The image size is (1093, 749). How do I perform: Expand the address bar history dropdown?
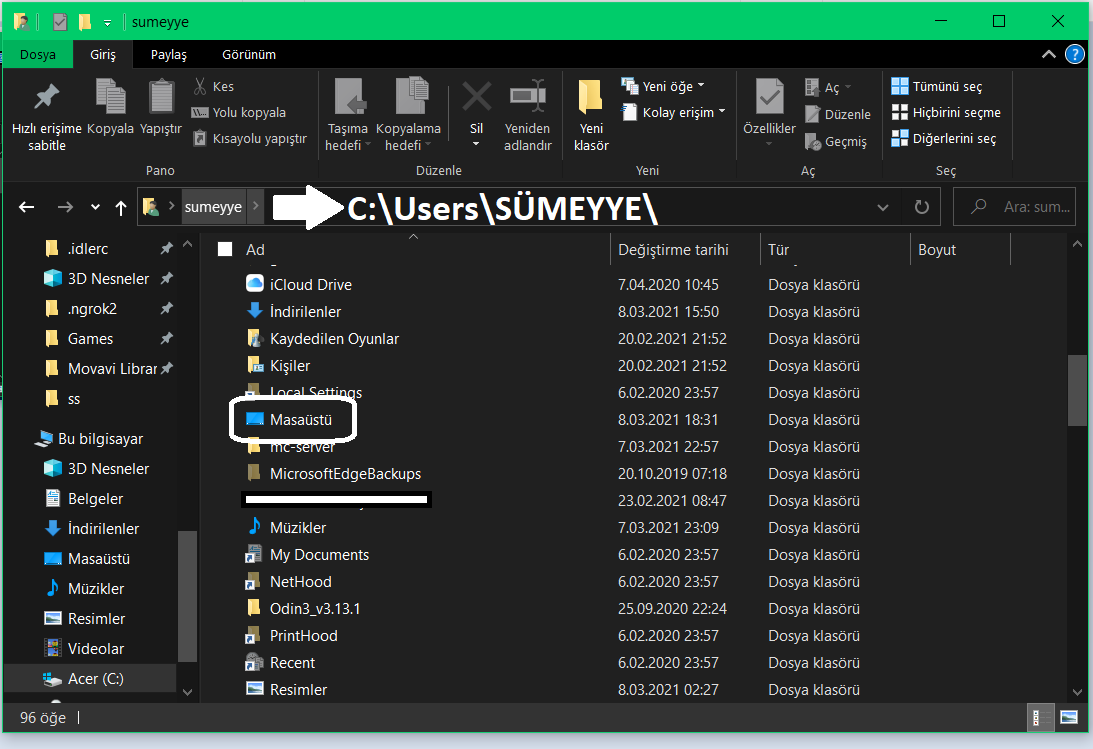click(882, 206)
